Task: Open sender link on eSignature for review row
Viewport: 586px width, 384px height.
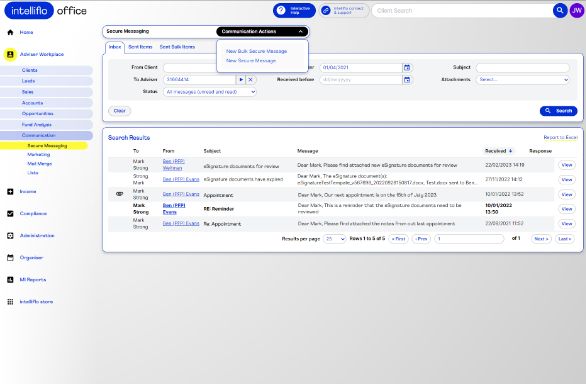Action: (174, 165)
